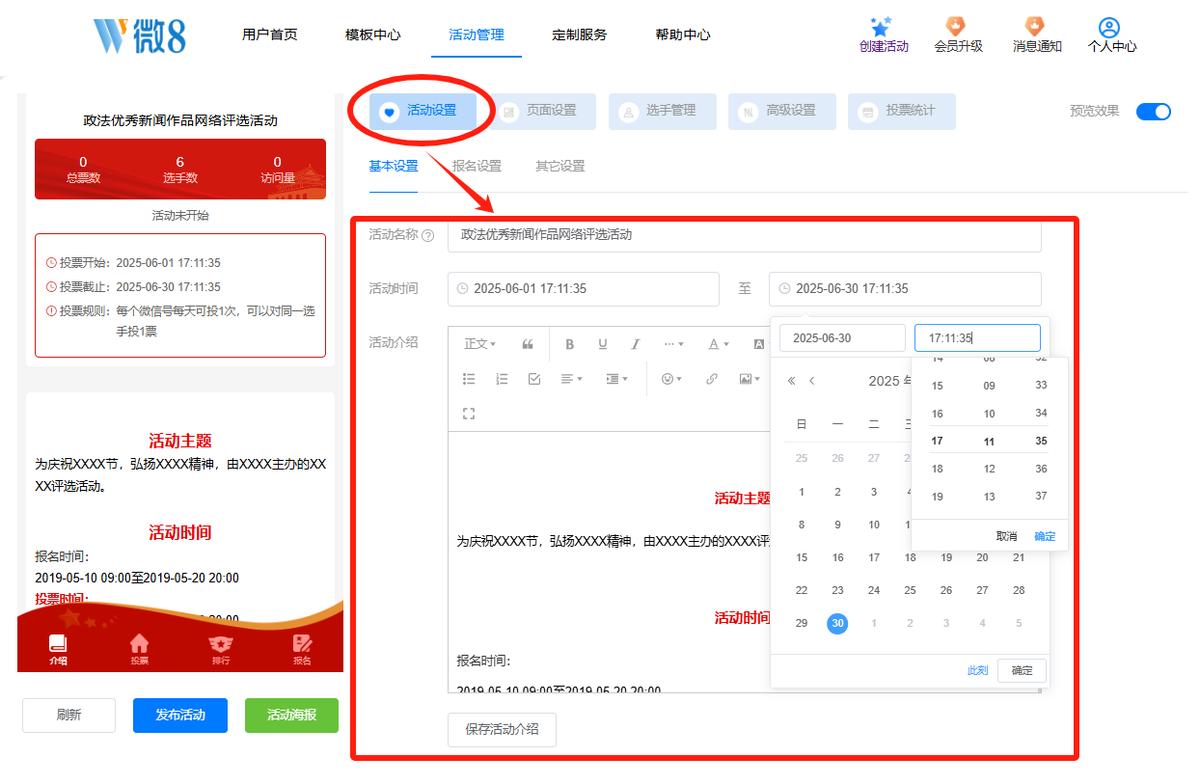1200x778 pixels.
Task: Select second 36 in the time picker
Action: (1041, 469)
